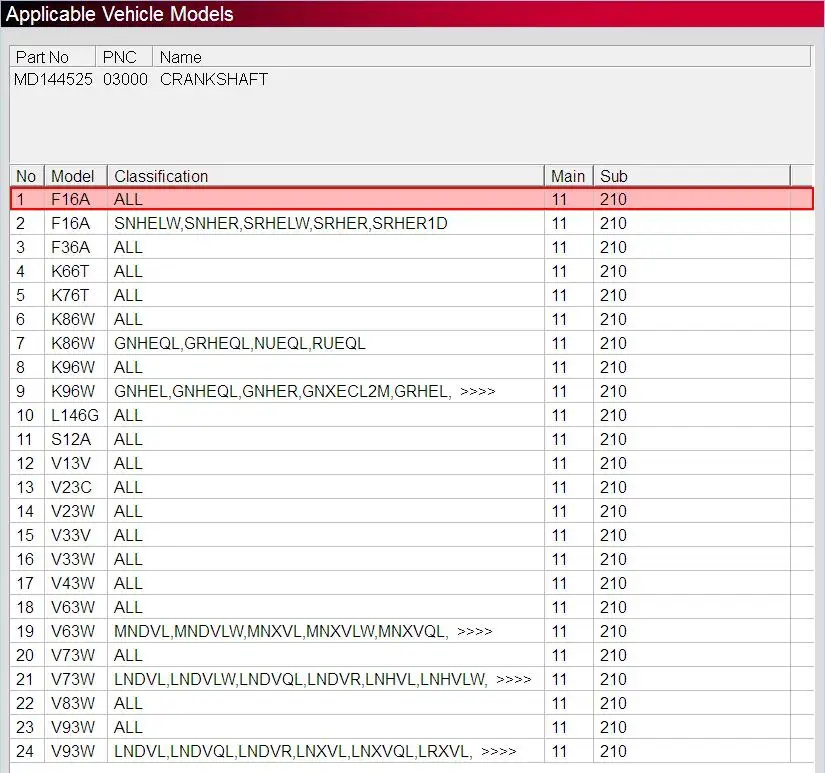Viewport: 825px width, 773px height.
Task: Select row 4 model K66T
Action: (x=70, y=271)
